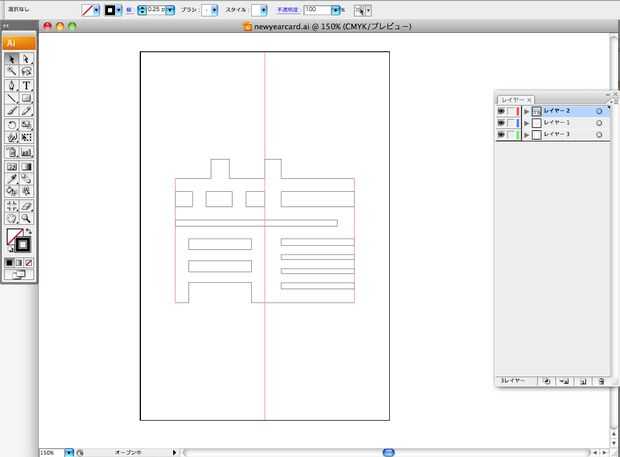Viewport: 620px width, 457px height.
Task: Activate the Zoom magnifier tool
Action: click(x=27, y=217)
